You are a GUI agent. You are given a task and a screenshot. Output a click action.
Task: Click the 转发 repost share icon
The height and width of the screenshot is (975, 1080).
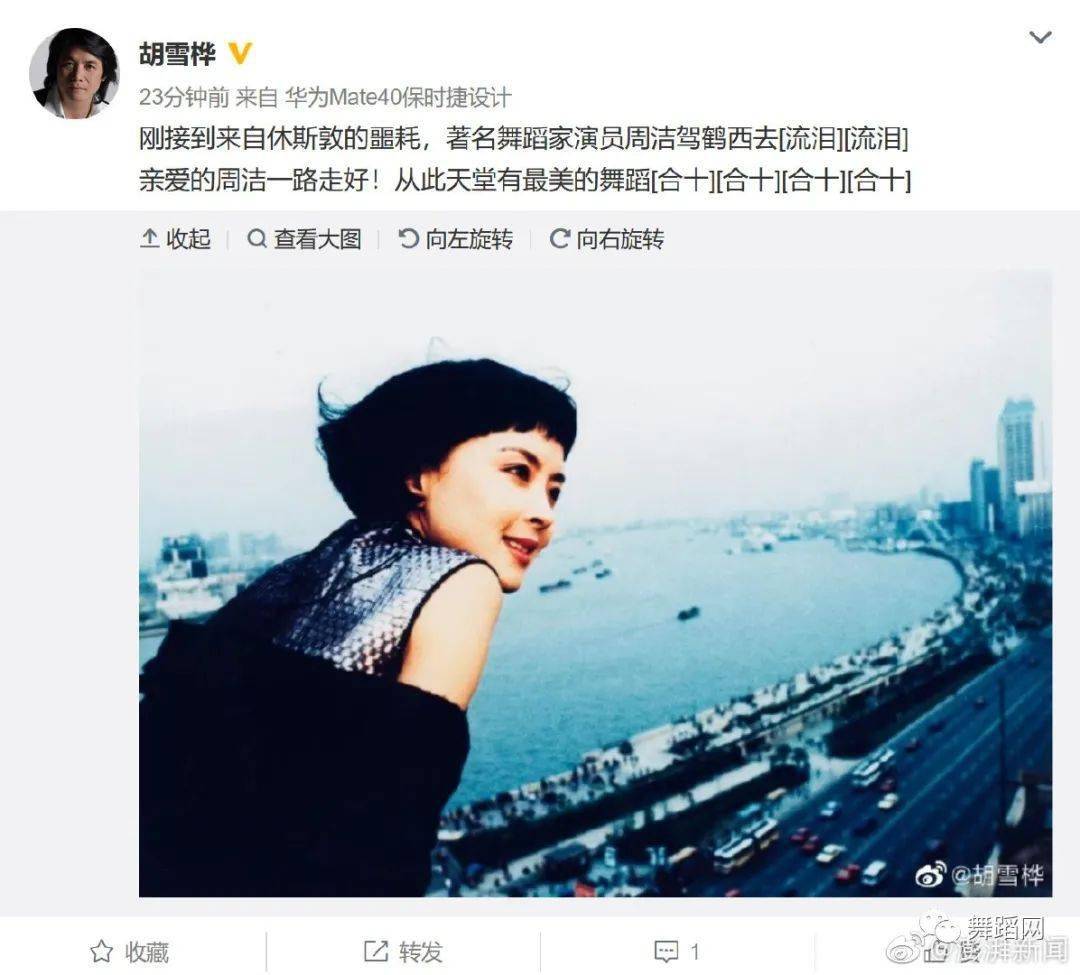pos(376,952)
